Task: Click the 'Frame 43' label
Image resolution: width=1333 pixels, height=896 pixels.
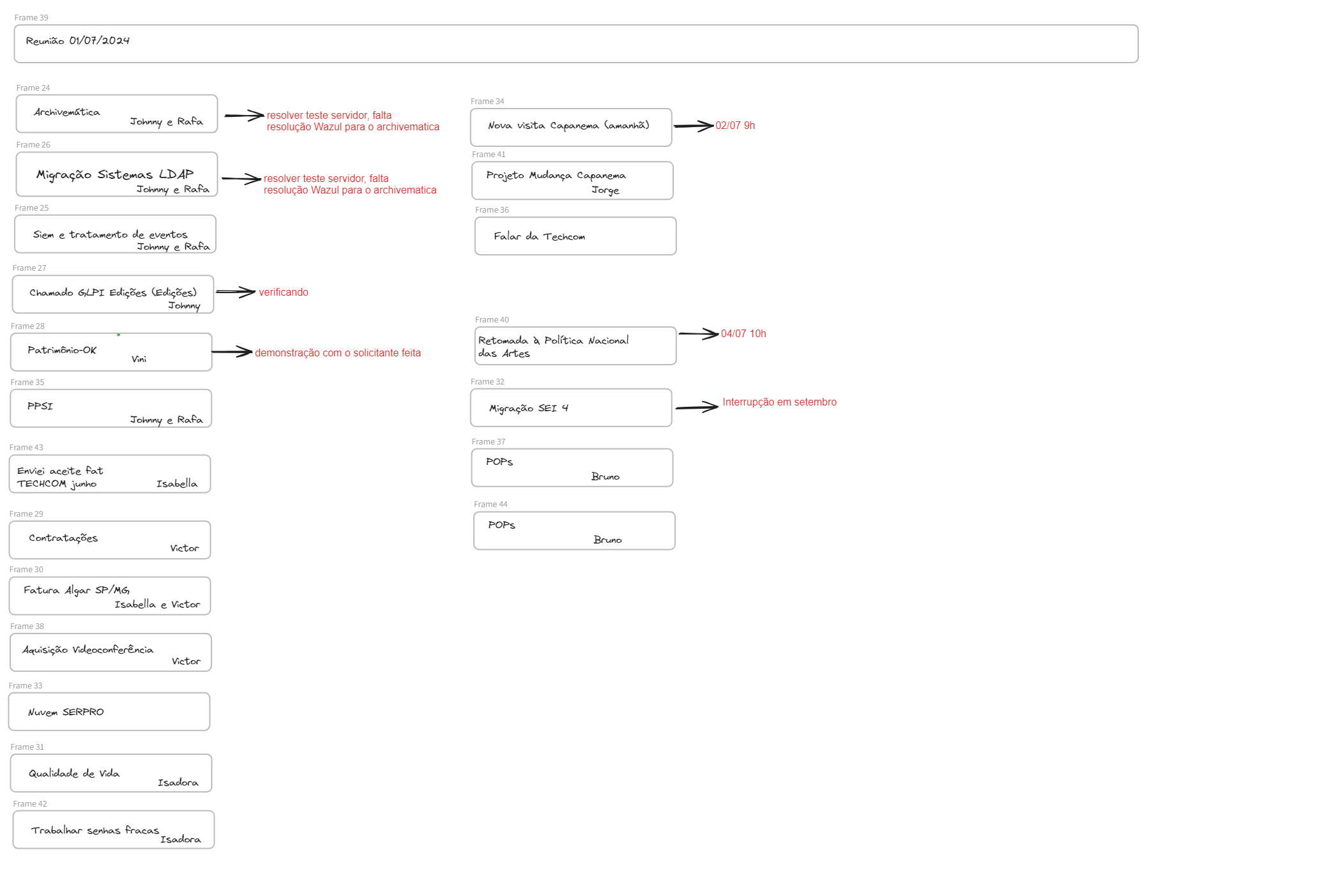Action: (26, 448)
